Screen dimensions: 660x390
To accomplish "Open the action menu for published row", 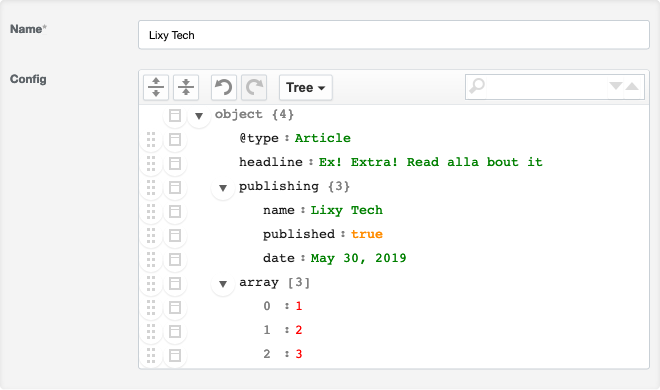I will pos(175,235).
